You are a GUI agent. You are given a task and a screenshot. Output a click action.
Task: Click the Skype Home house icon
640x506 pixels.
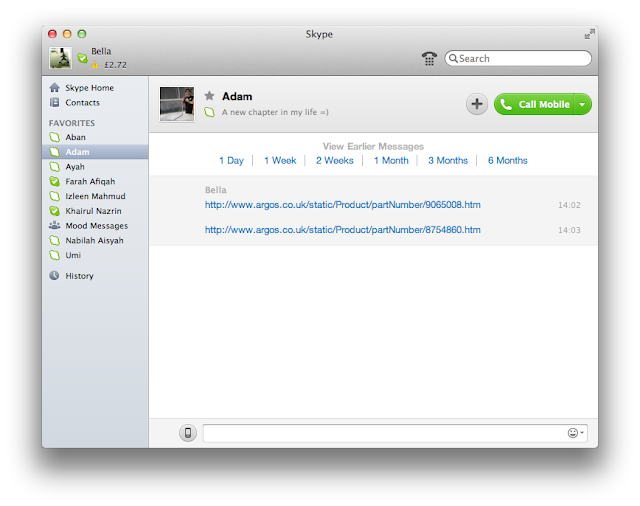click(54, 87)
